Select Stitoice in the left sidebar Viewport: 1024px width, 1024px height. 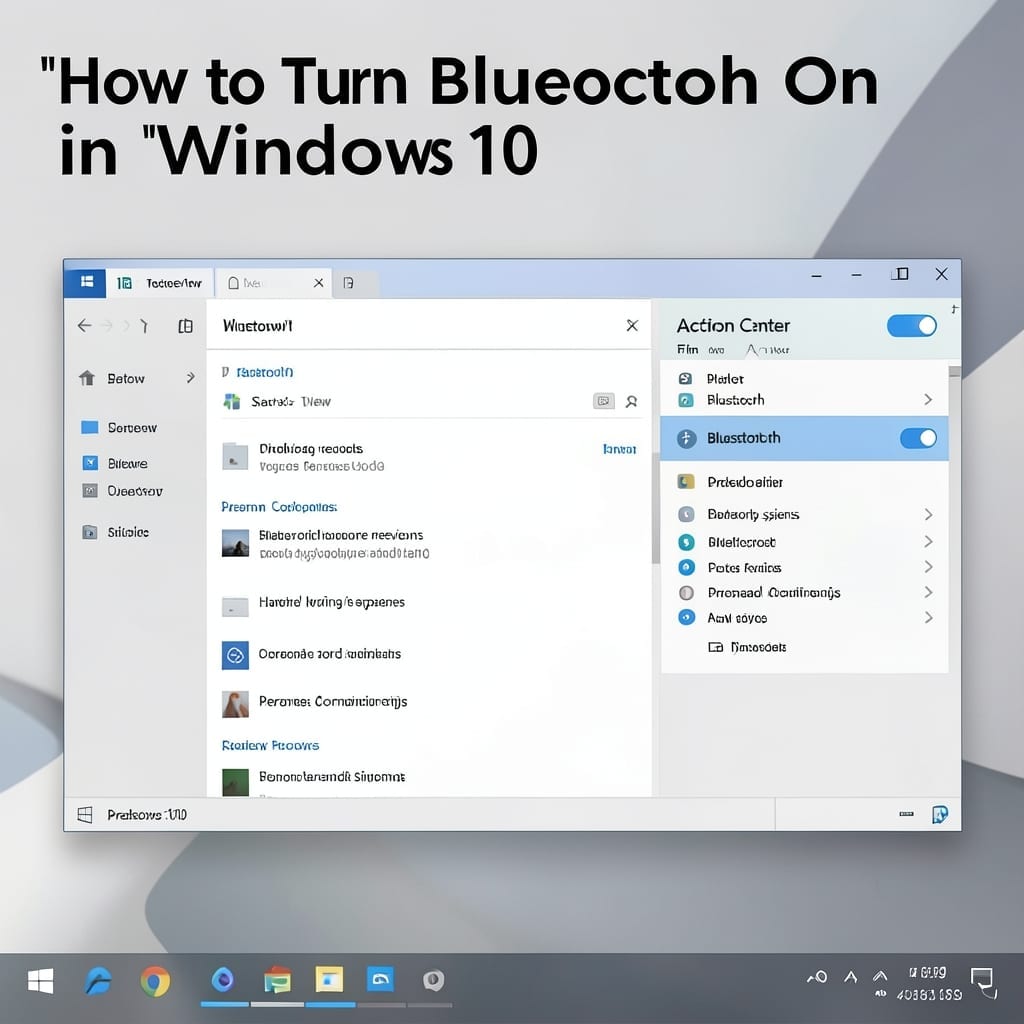(x=116, y=532)
